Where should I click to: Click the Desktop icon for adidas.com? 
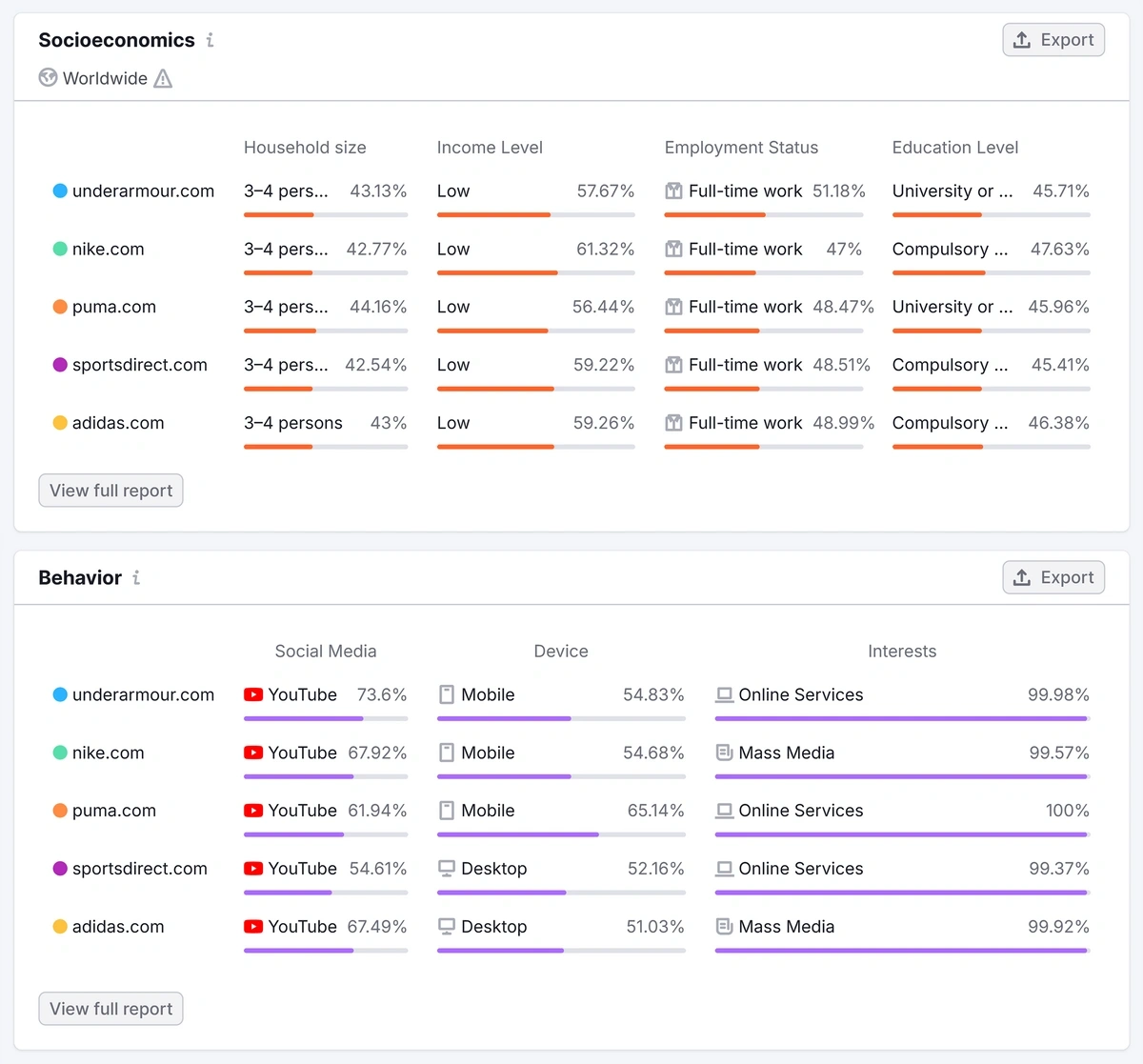click(x=446, y=927)
